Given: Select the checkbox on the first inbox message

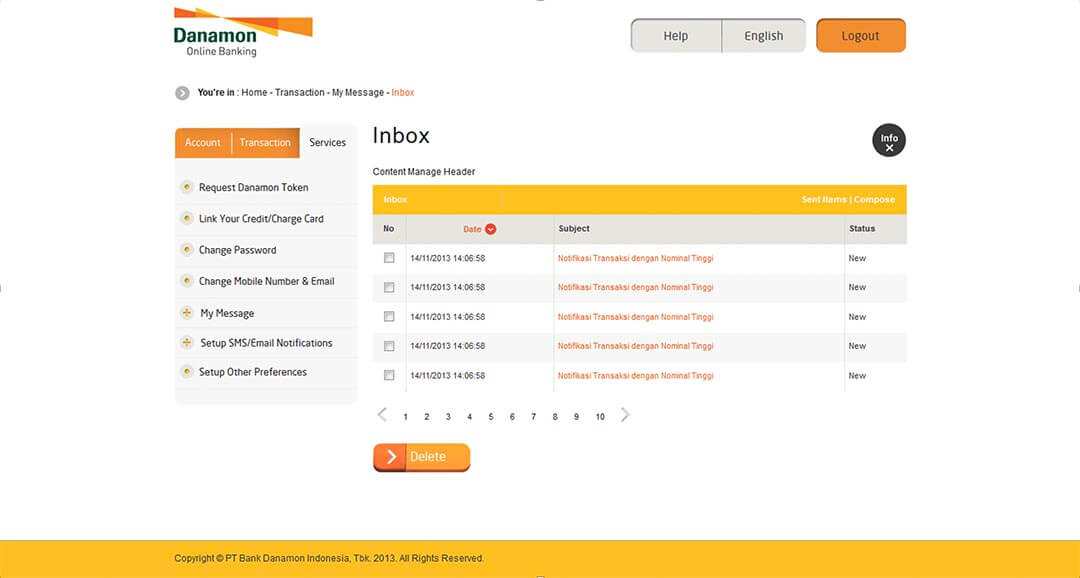Looking at the screenshot, I should point(389,257).
